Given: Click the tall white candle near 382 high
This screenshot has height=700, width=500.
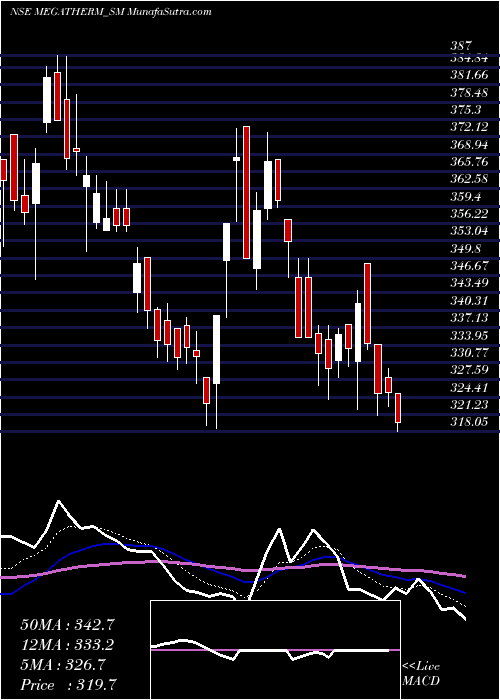Looking at the screenshot, I should (x=47, y=100).
